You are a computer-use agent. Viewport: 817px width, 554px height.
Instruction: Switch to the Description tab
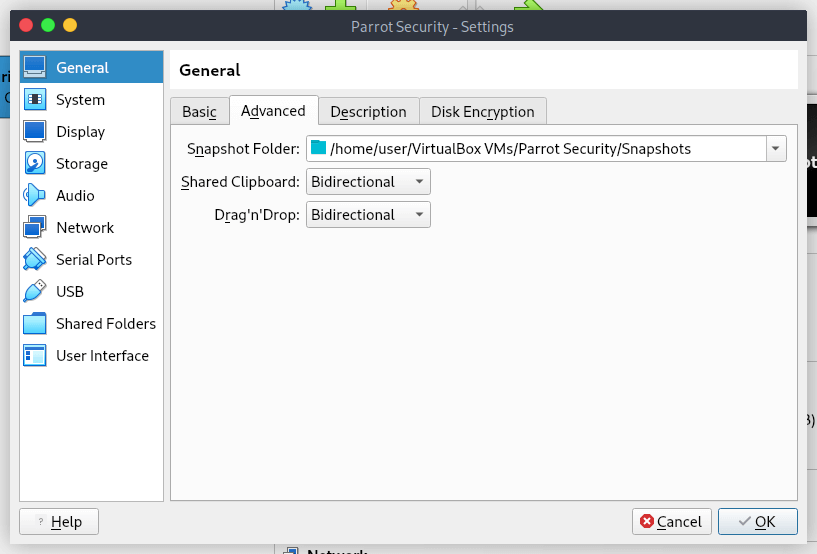coord(368,112)
